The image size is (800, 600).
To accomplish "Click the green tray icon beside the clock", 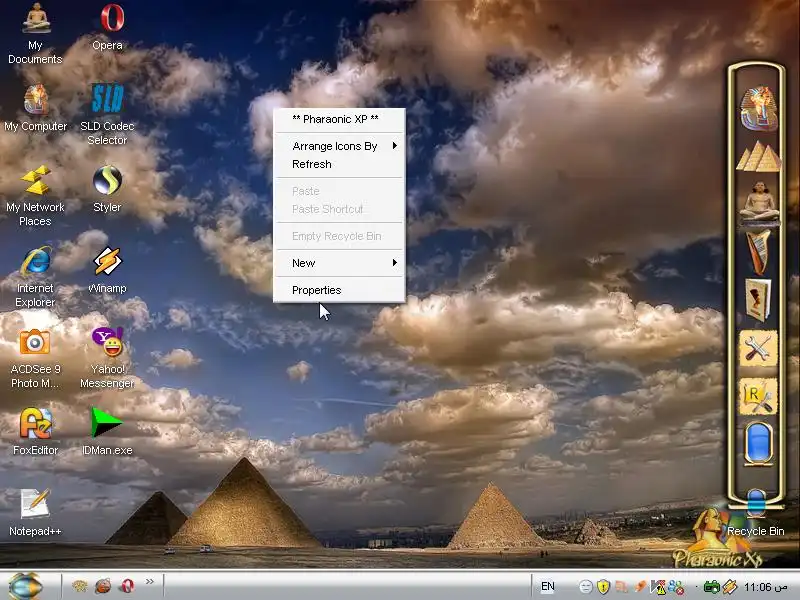I will point(711,587).
